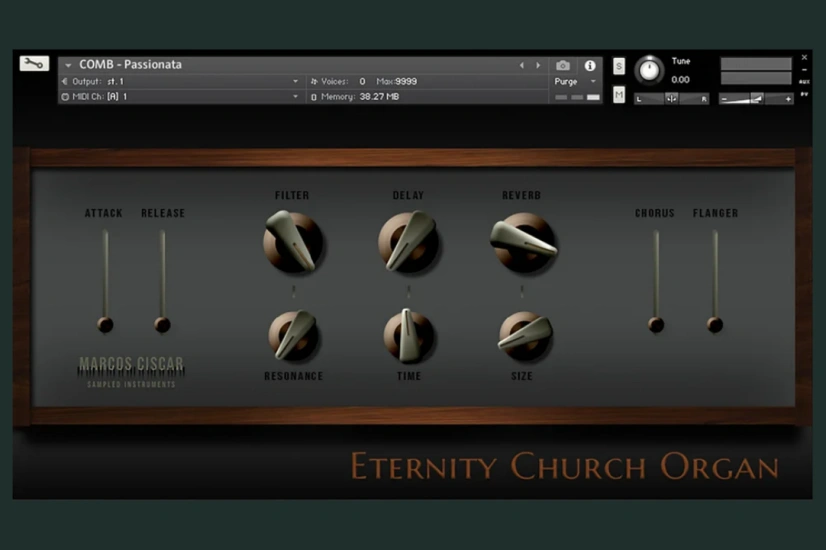The height and width of the screenshot is (550, 826).
Task: Click the Tune value 0.00
Action: [680, 80]
